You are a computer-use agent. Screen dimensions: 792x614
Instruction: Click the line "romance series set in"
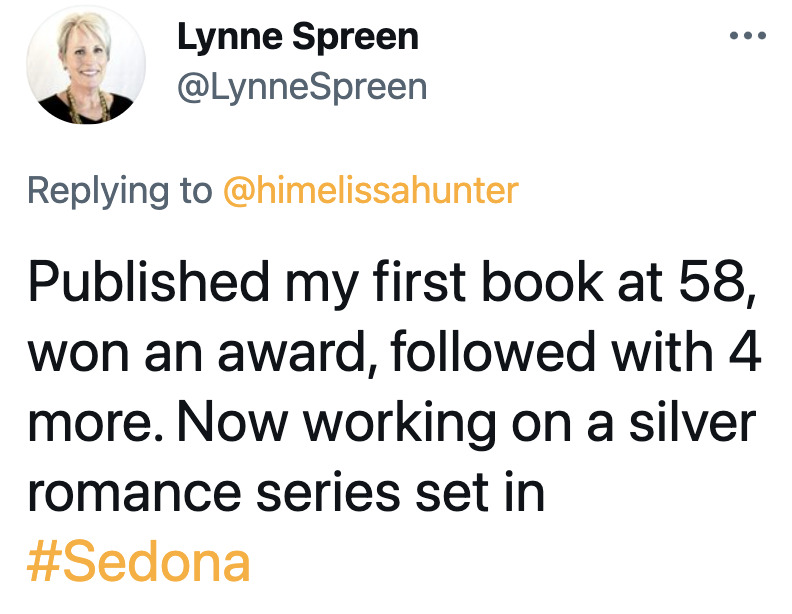click(x=286, y=492)
